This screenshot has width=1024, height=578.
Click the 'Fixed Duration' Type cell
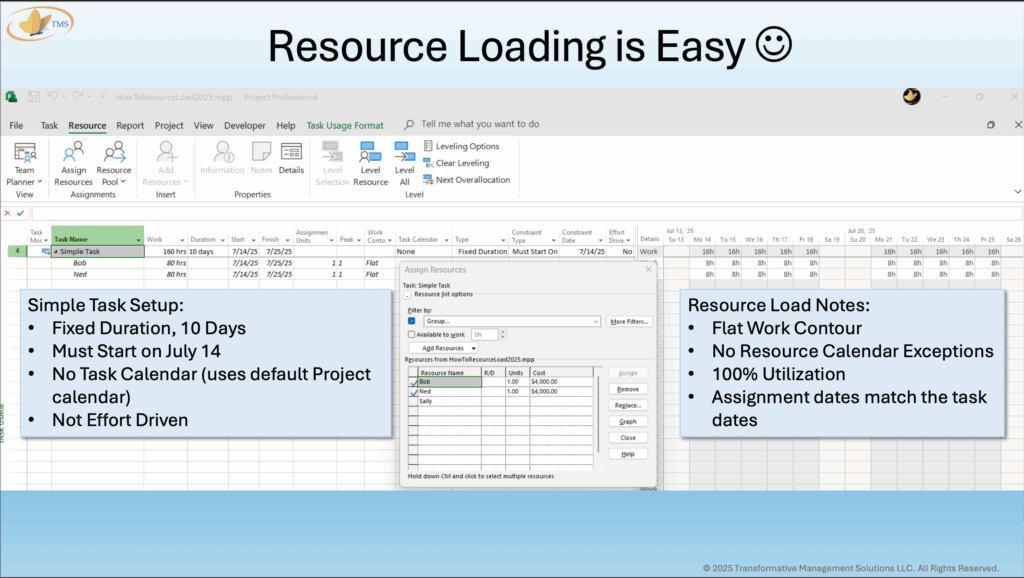click(x=481, y=251)
